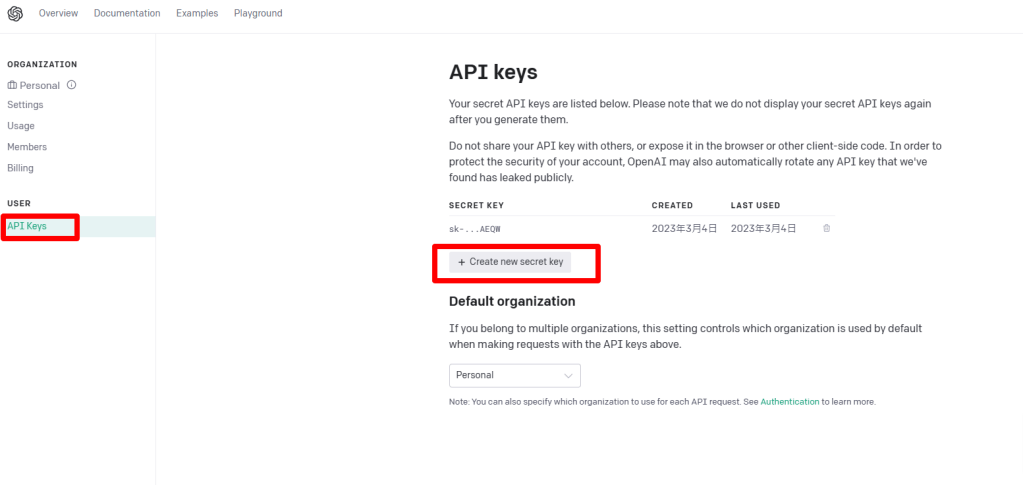
Task: Click the sk-...AEQW secret key entry
Action: click(x=475, y=229)
